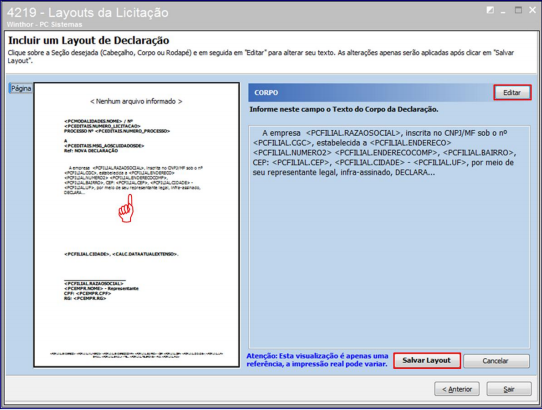Select the Página tab
The width and height of the screenshot is (542, 410).
(x=21, y=88)
